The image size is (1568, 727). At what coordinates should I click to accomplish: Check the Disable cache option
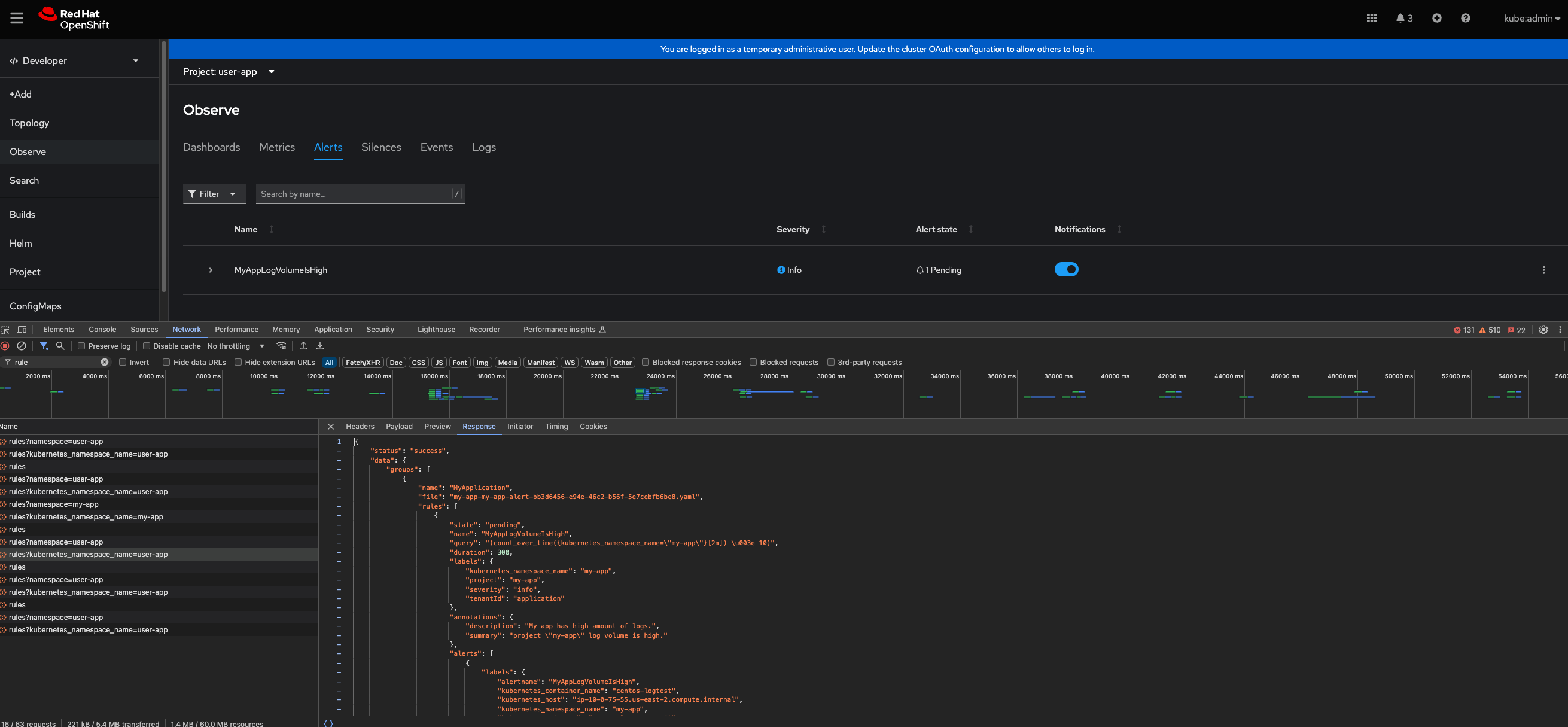tap(147, 346)
